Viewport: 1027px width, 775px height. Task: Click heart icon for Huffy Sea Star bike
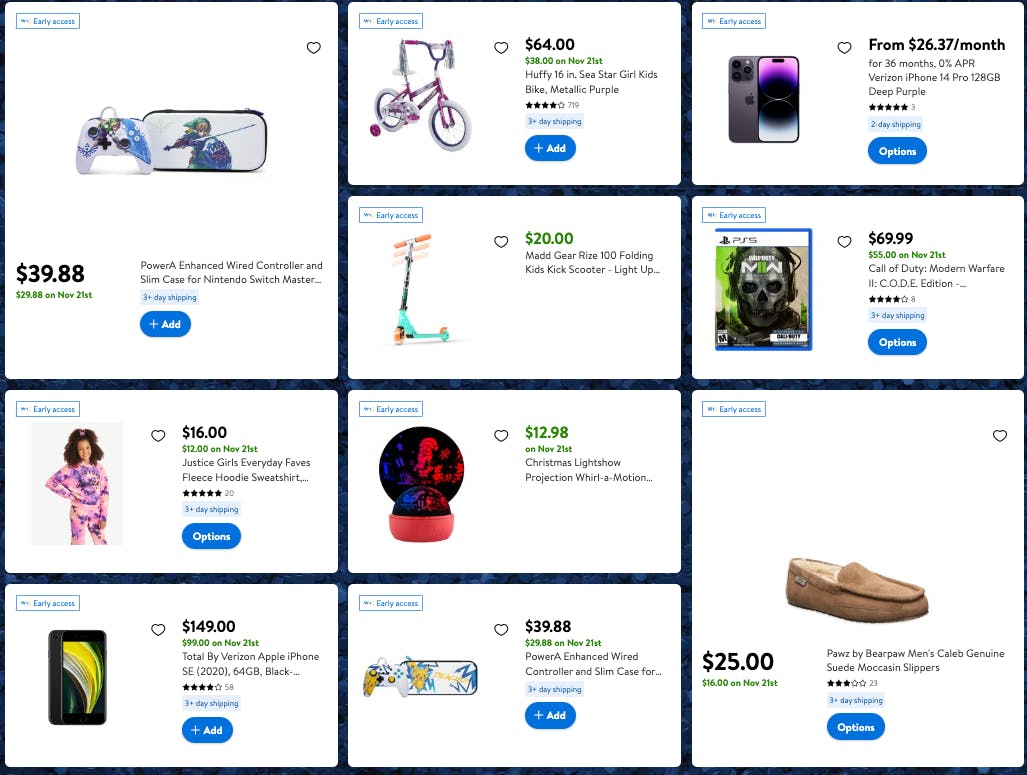pyautogui.click(x=501, y=48)
